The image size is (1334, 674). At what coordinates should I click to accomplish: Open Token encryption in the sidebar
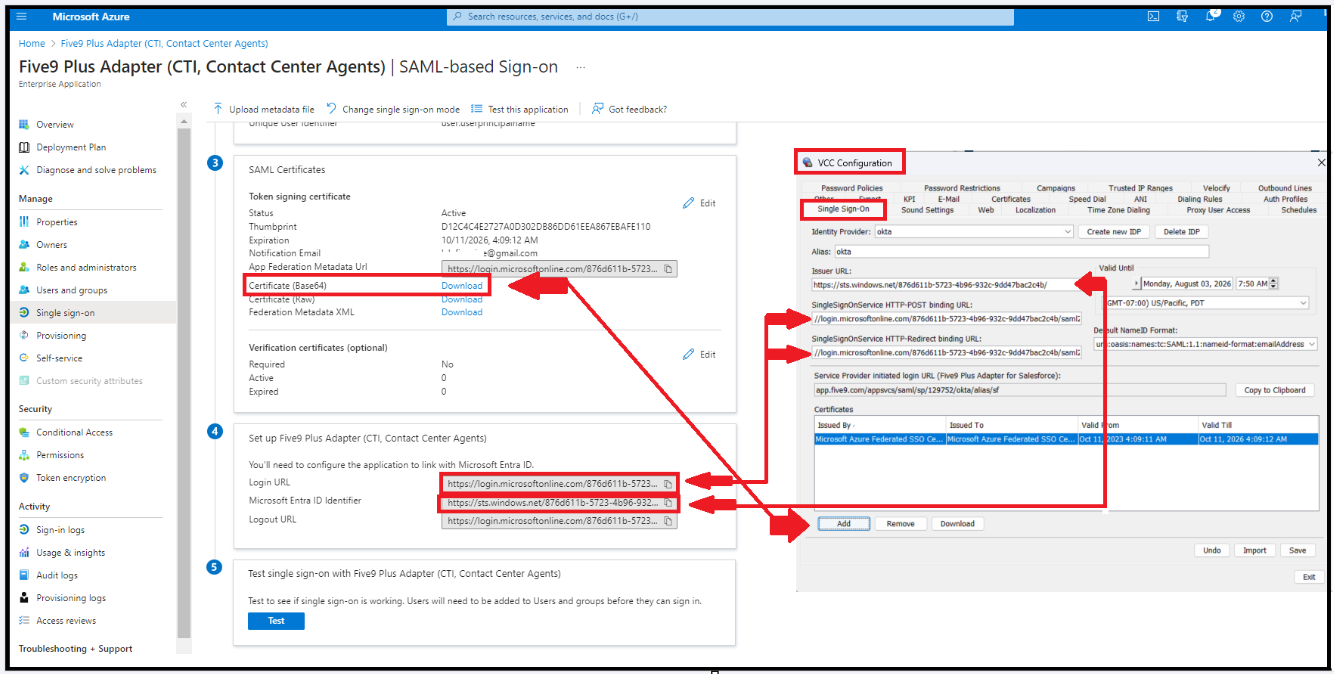tap(71, 478)
